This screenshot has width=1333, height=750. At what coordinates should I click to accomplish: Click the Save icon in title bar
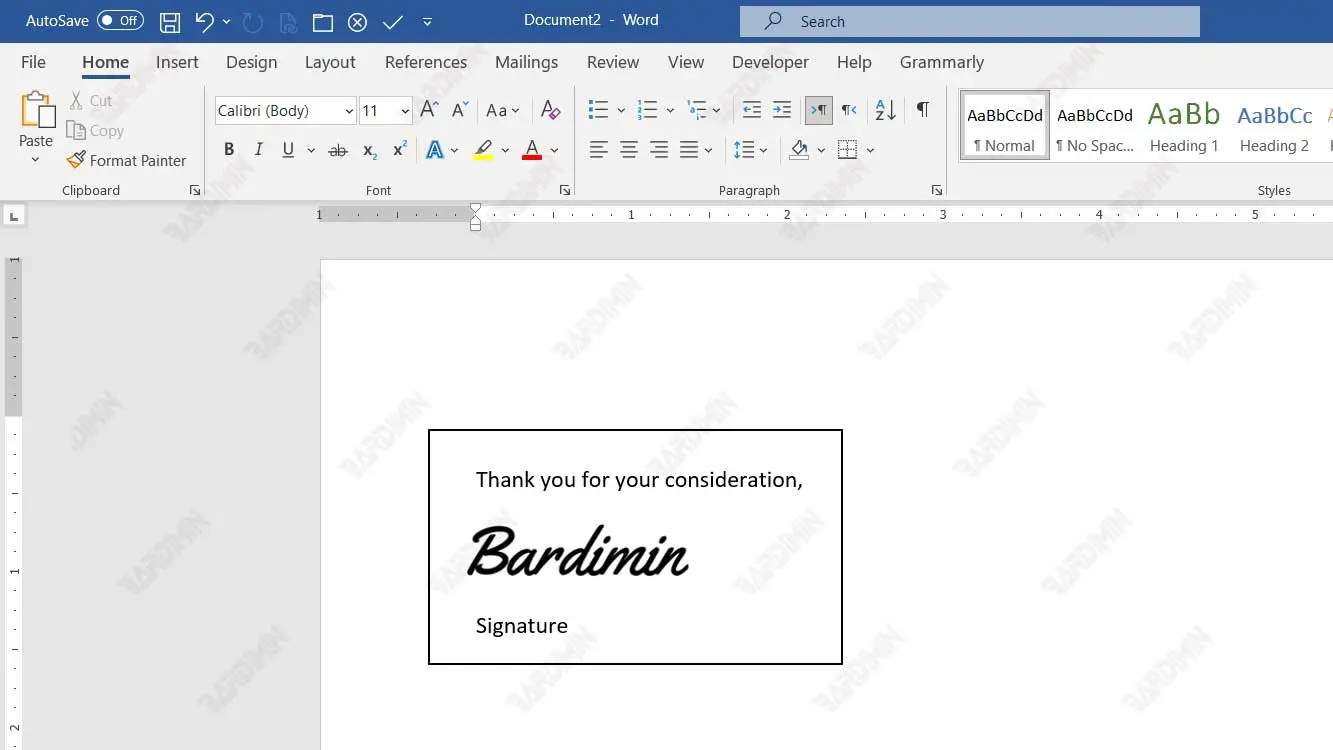tap(170, 21)
